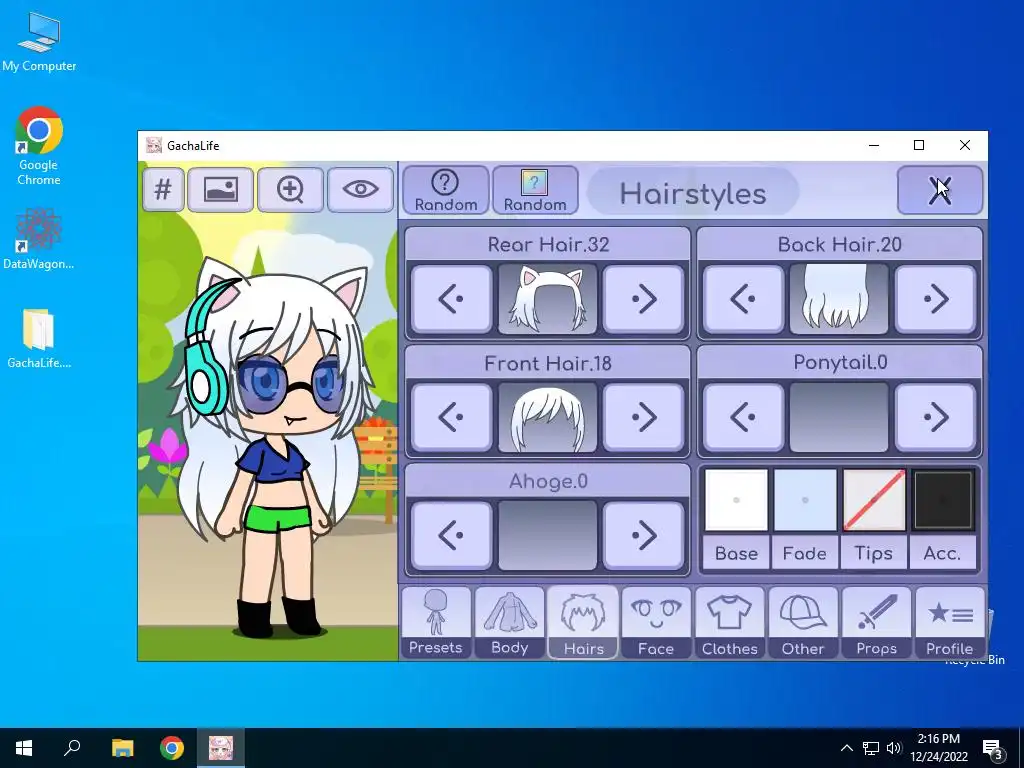Open the Face tab
This screenshot has height=768, width=1024.
(x=656, y=622)
